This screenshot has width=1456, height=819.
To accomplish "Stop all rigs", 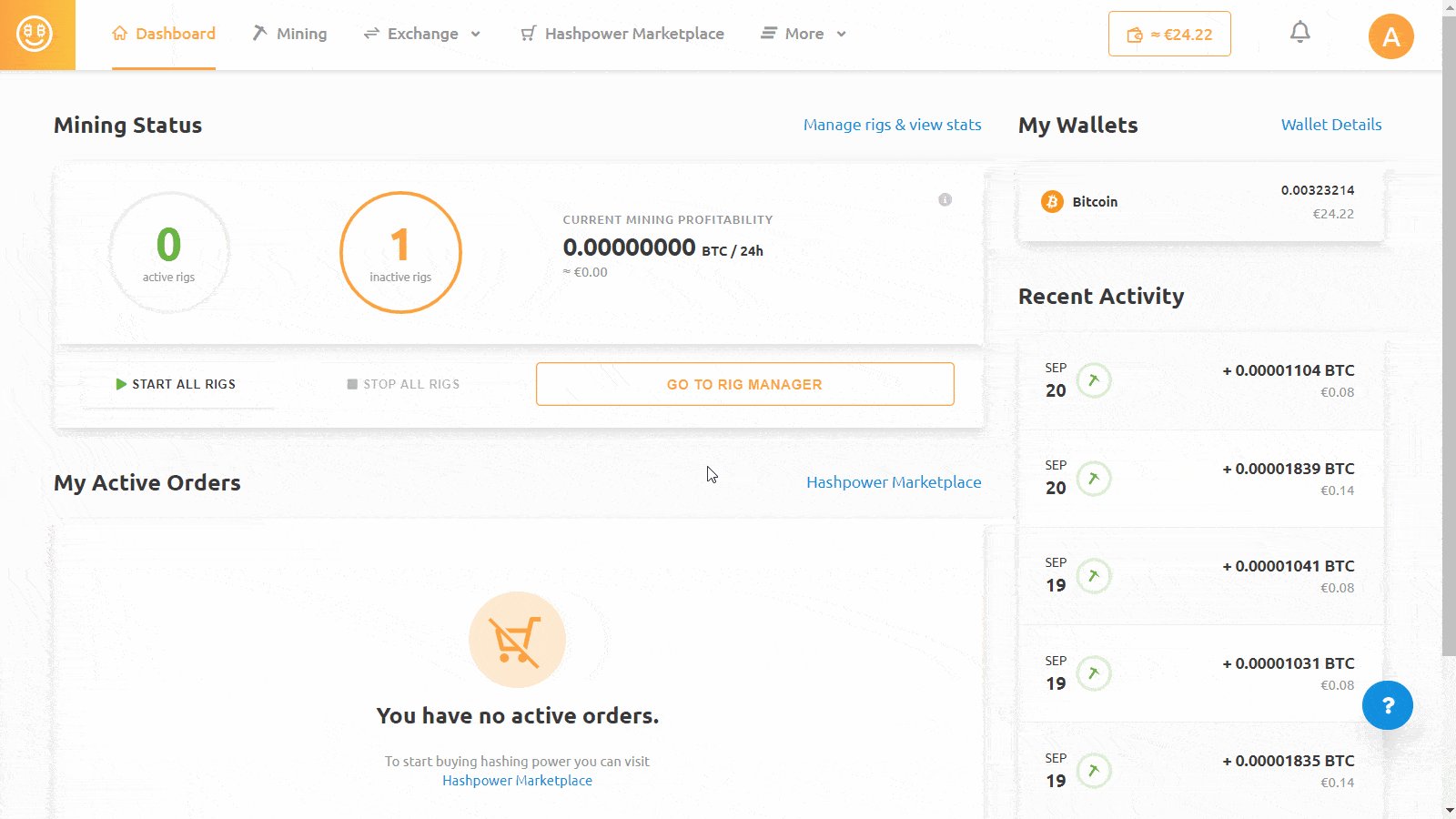I will click(403, 384).
